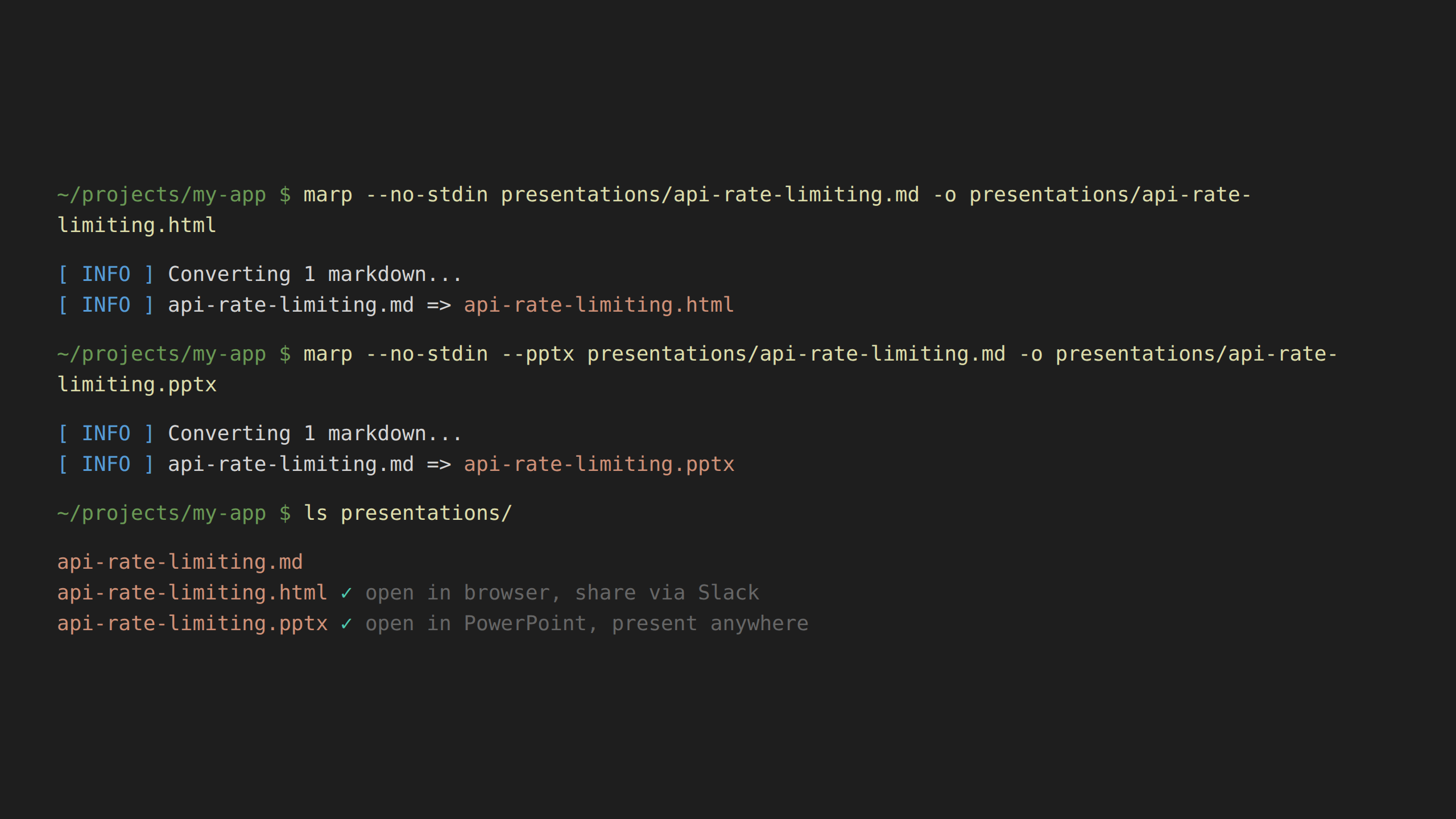This screenshot has width=1456, height=819.
Task: Click the arrow before the orange api-rate-limiting.html output
Action: [439, 305]
